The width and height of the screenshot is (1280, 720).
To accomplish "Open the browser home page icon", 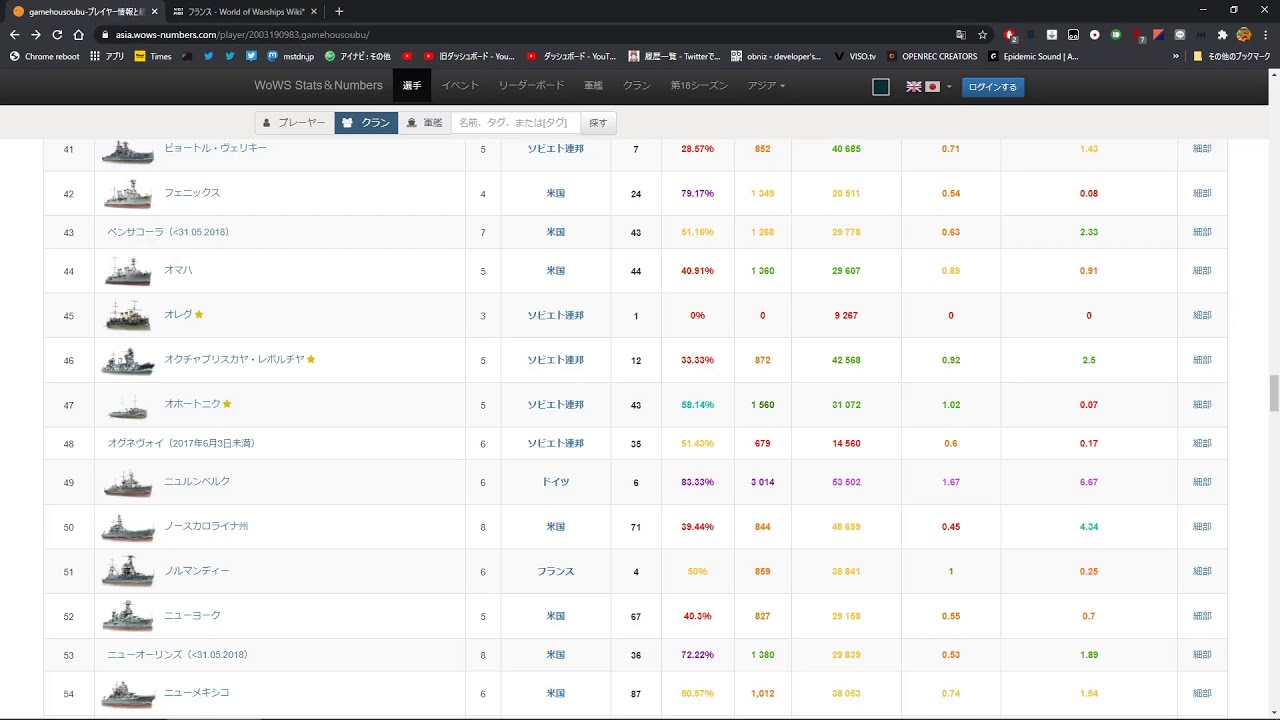I will [79, 34].
